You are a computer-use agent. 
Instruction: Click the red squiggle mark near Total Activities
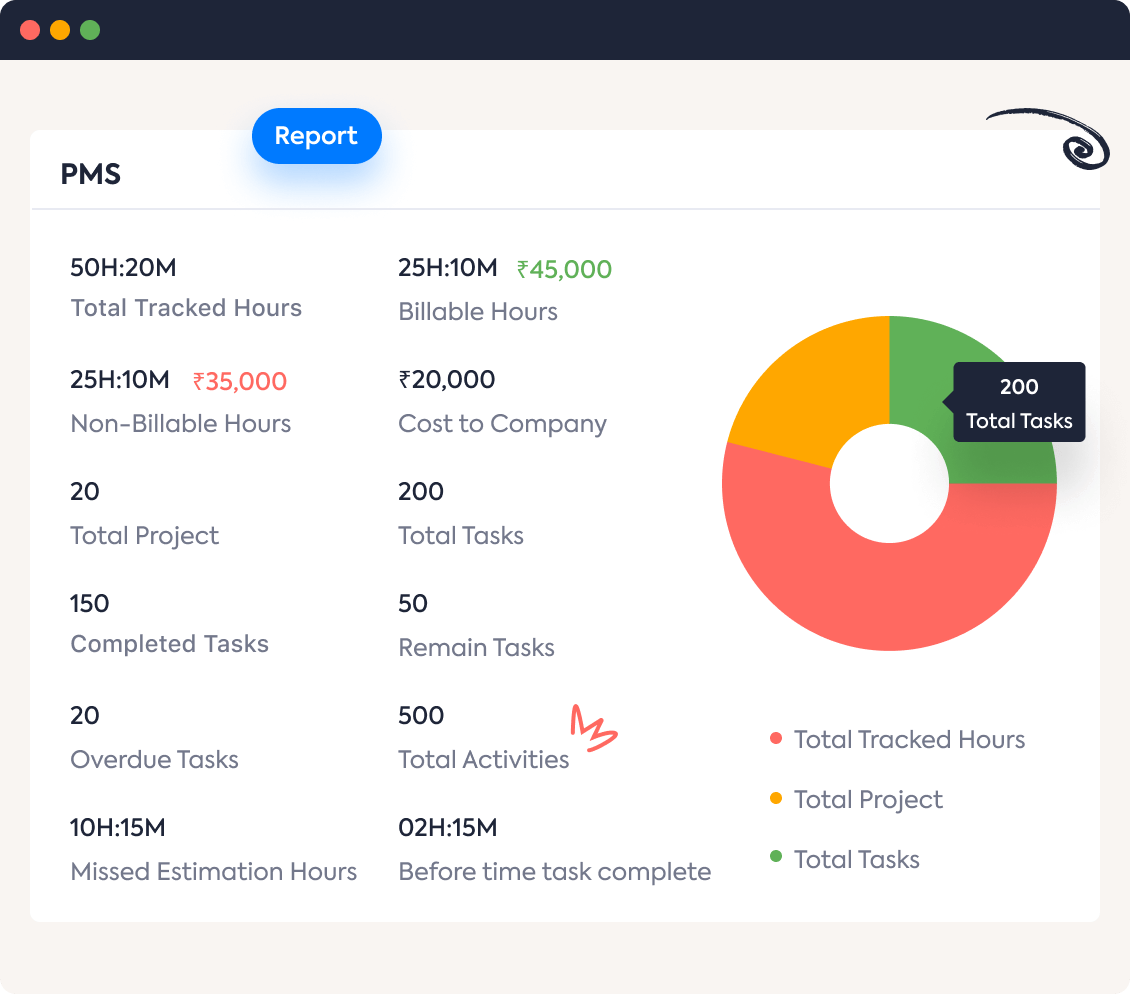point(594,728)
